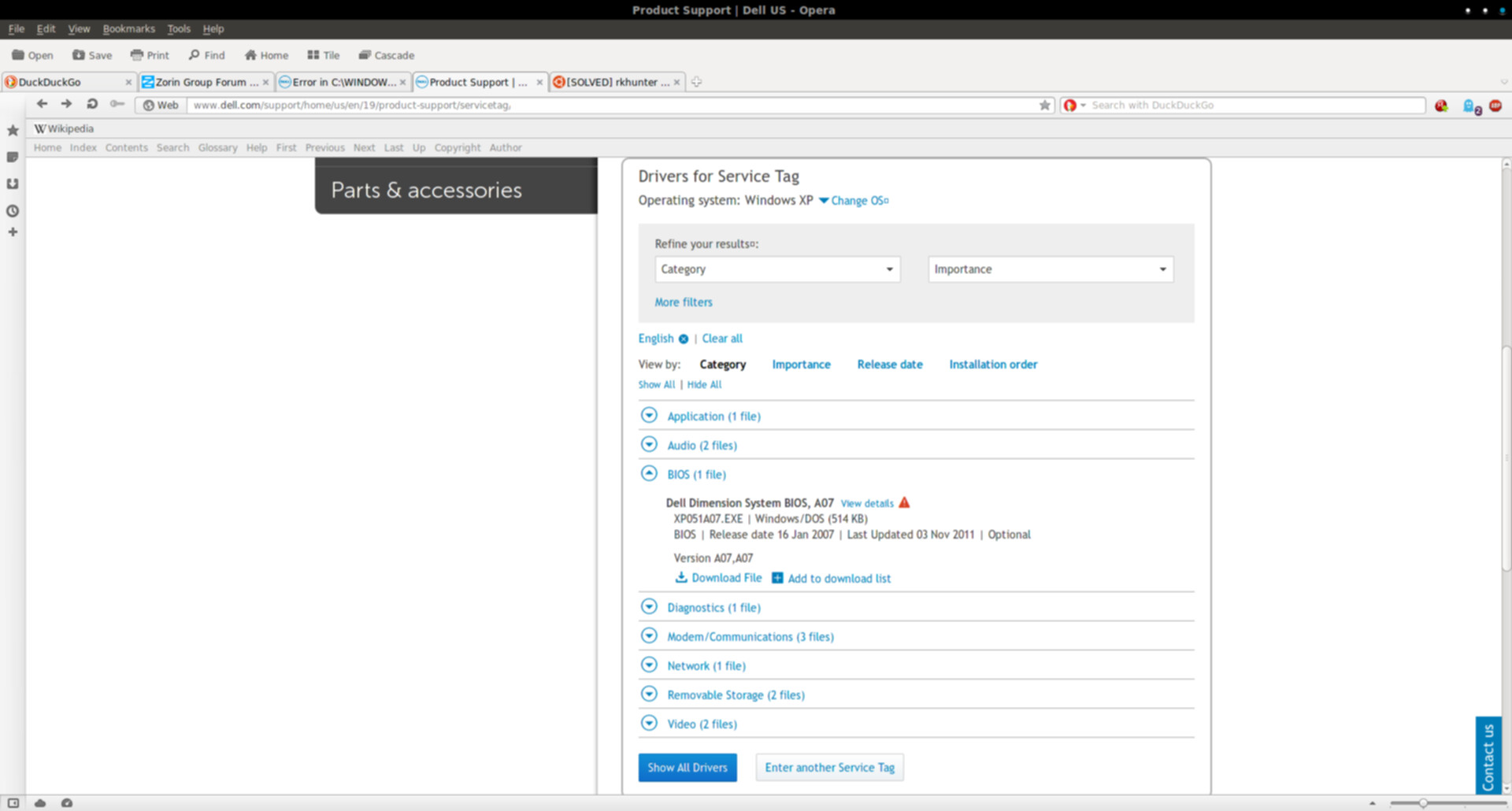Open the Find toolbar tool
The width and height of the screenshot is (1512, 811).
click(206, 55)
